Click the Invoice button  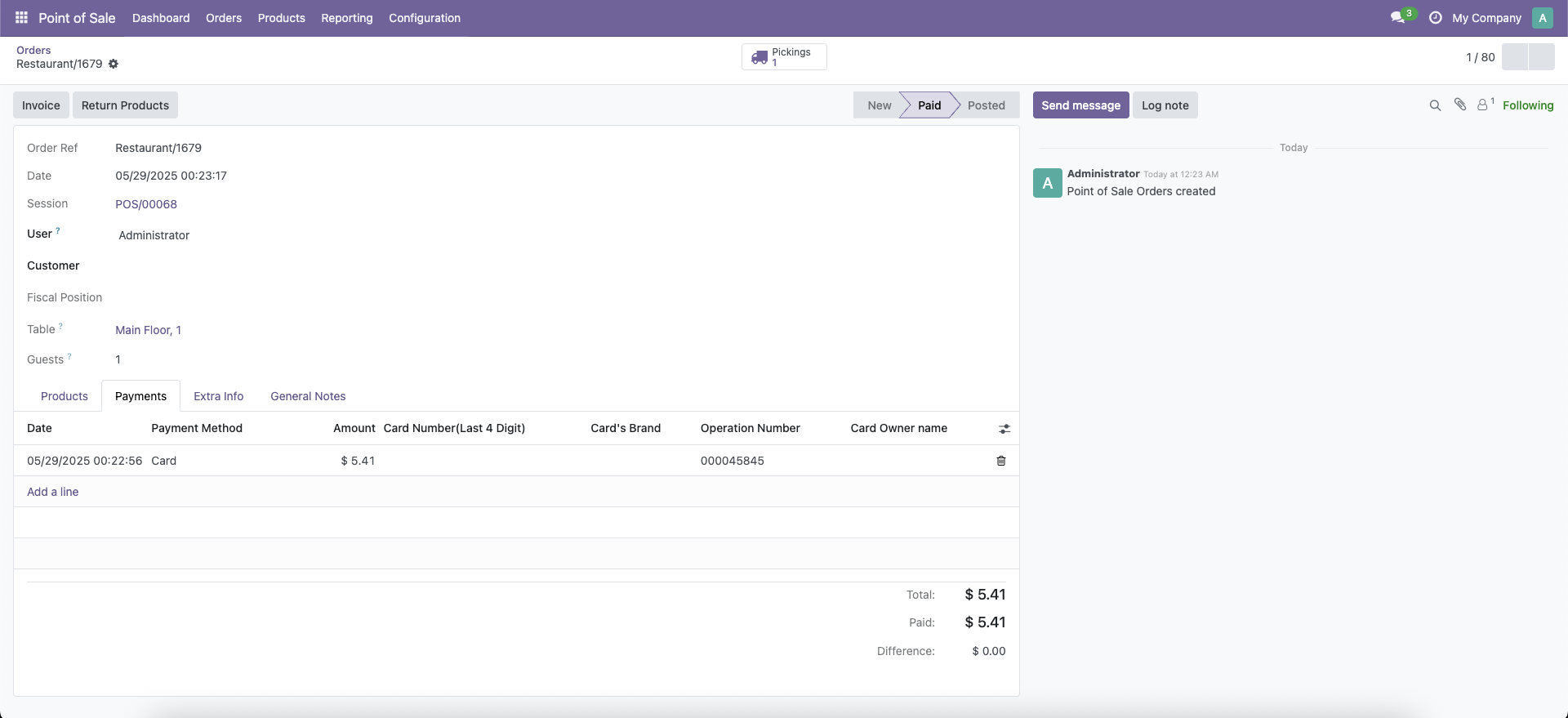41,105
